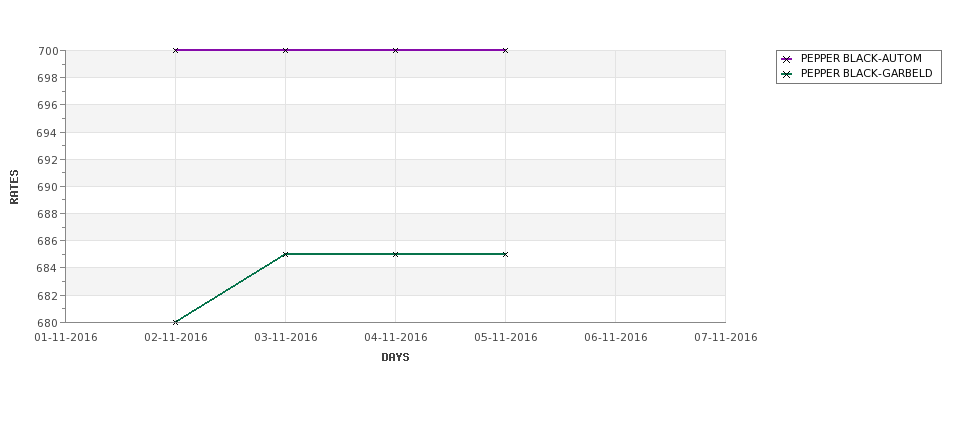Select purple data point at 03-11-2016
This screenshot has height=429, width=975.
point(285,50)
